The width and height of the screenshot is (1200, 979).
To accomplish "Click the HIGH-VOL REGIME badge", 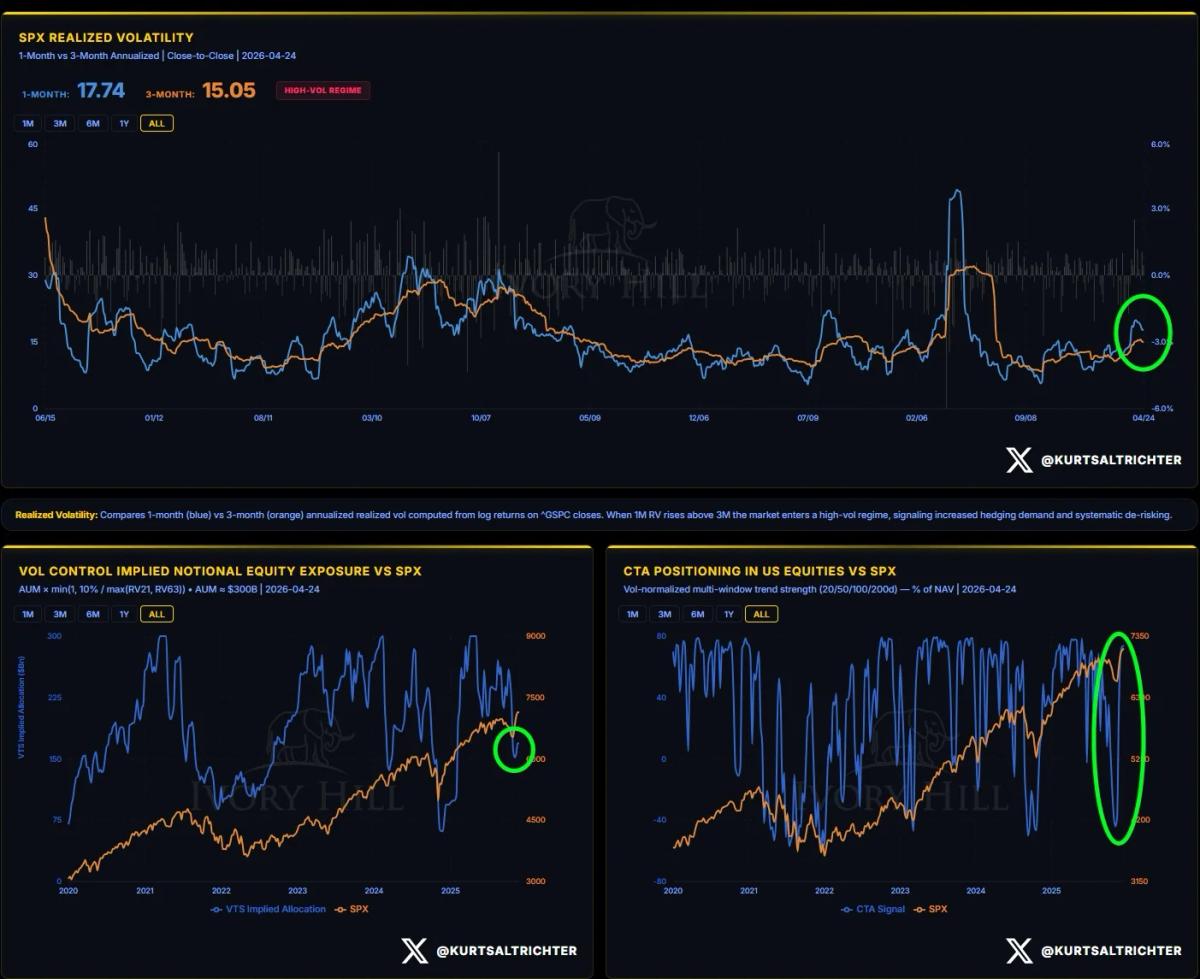I will coord(323,90).
